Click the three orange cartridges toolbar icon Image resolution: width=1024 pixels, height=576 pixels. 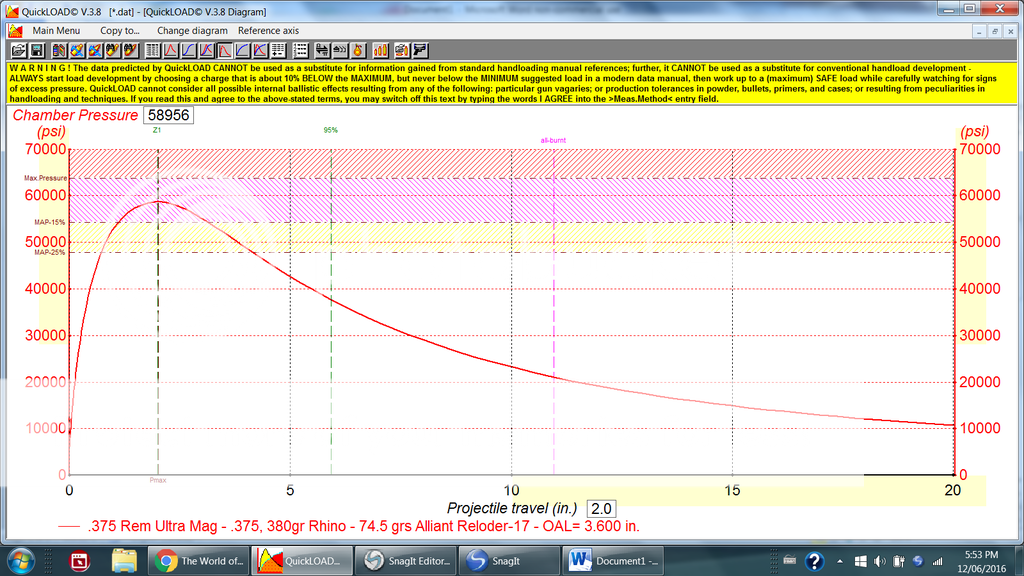tap(379, 50)
